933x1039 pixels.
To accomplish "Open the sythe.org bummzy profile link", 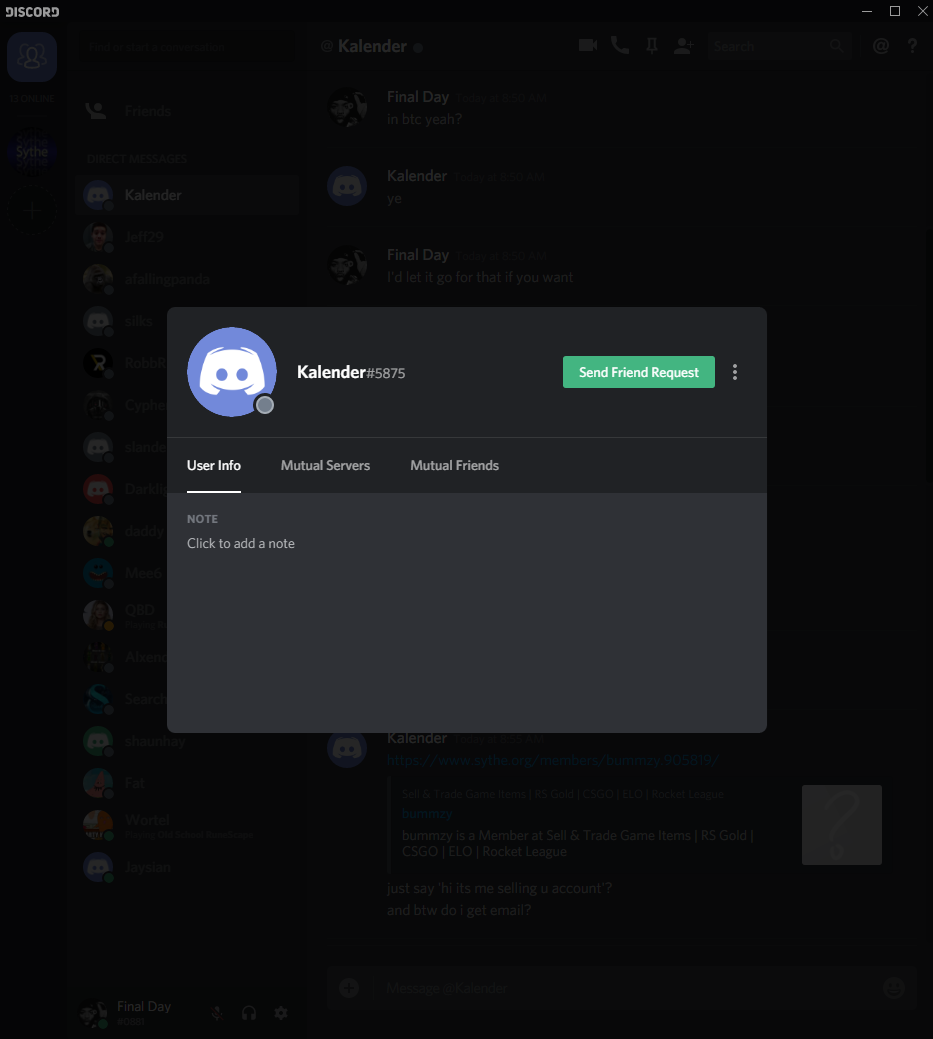I will (x=553, y=760).
